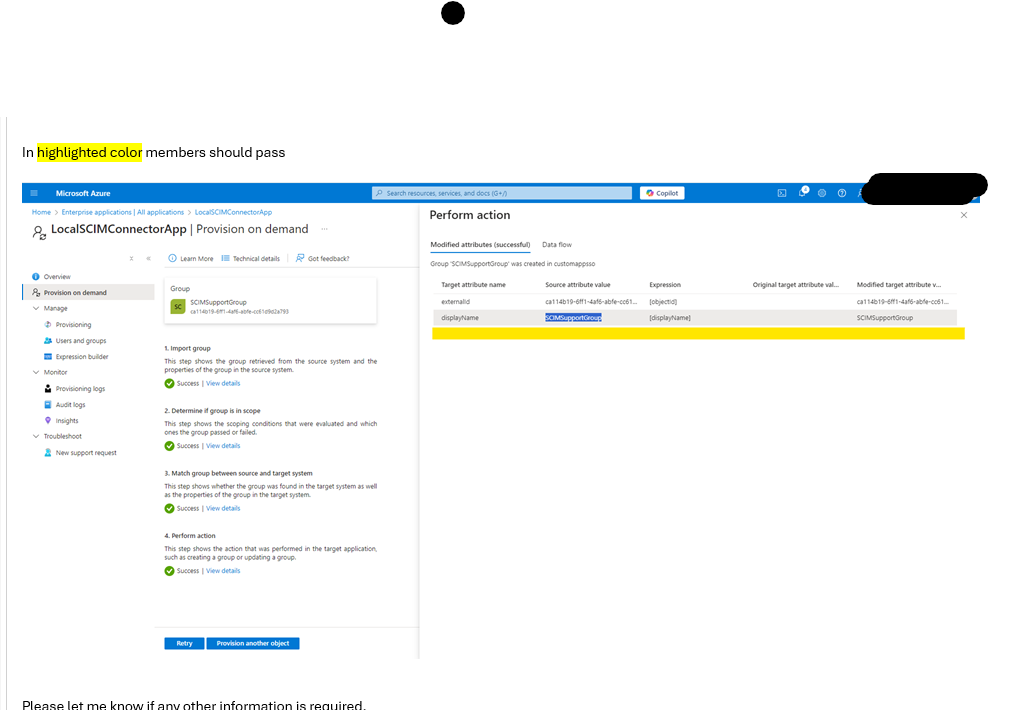1034x710 pixels.
Task: Click the Audit logs icon
Action: 47,404
